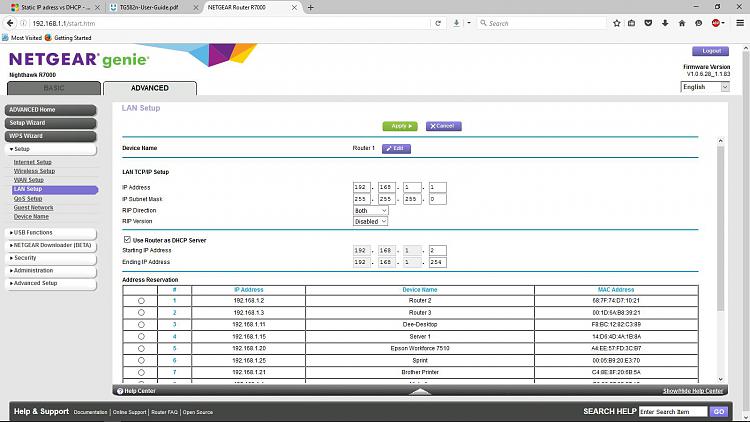Open a new browser tab

(x=311, y=6)
